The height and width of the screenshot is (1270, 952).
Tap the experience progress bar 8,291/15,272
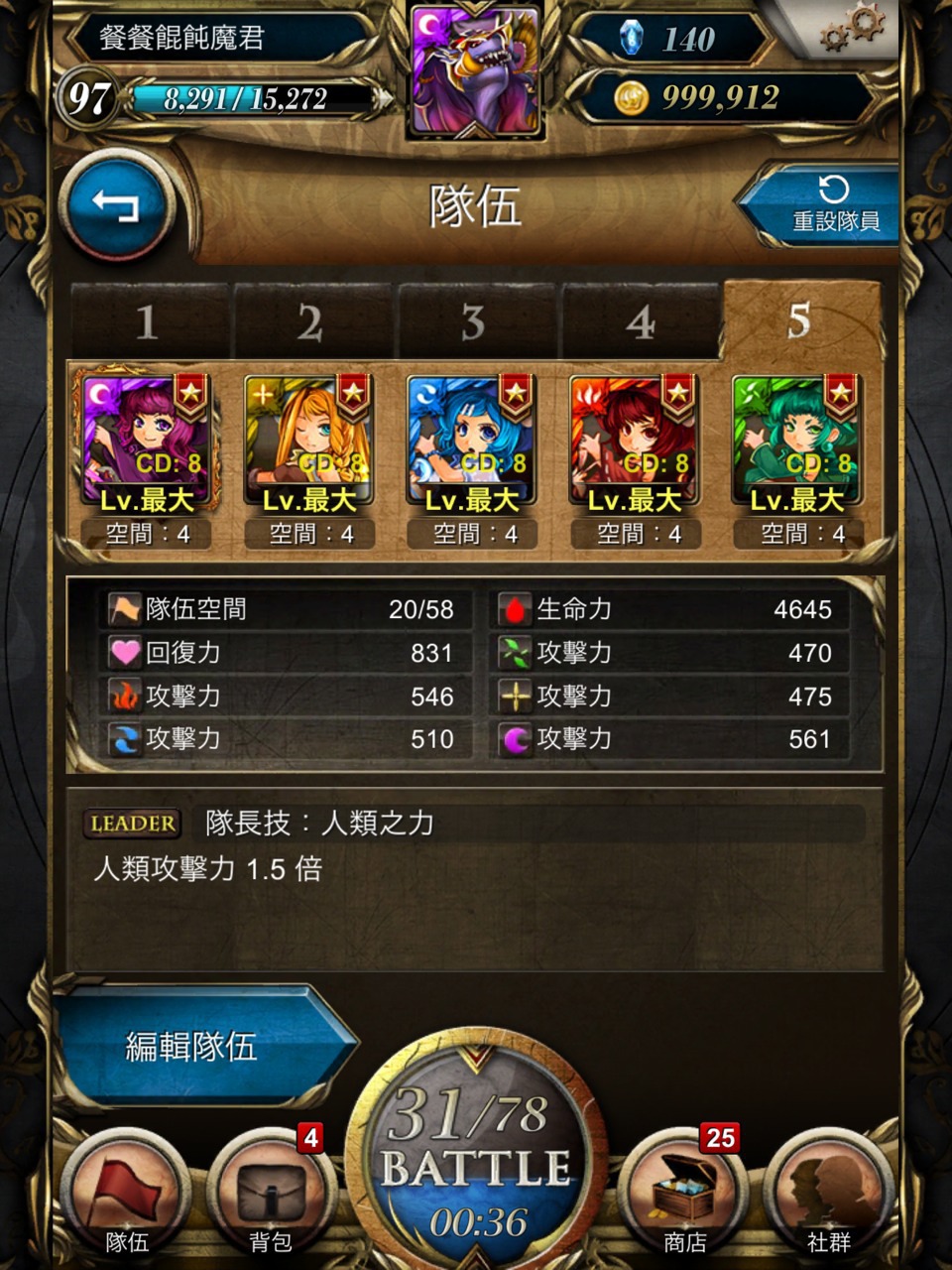click(256, 98)
